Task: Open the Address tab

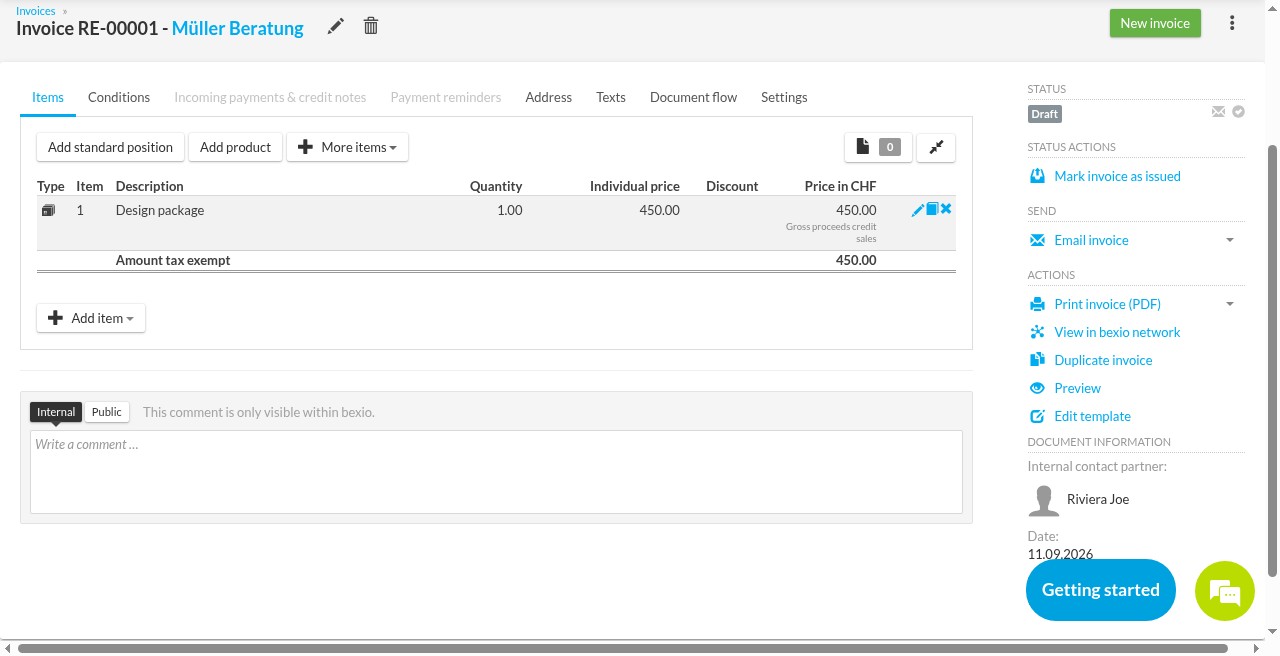Action: (549, 97)
